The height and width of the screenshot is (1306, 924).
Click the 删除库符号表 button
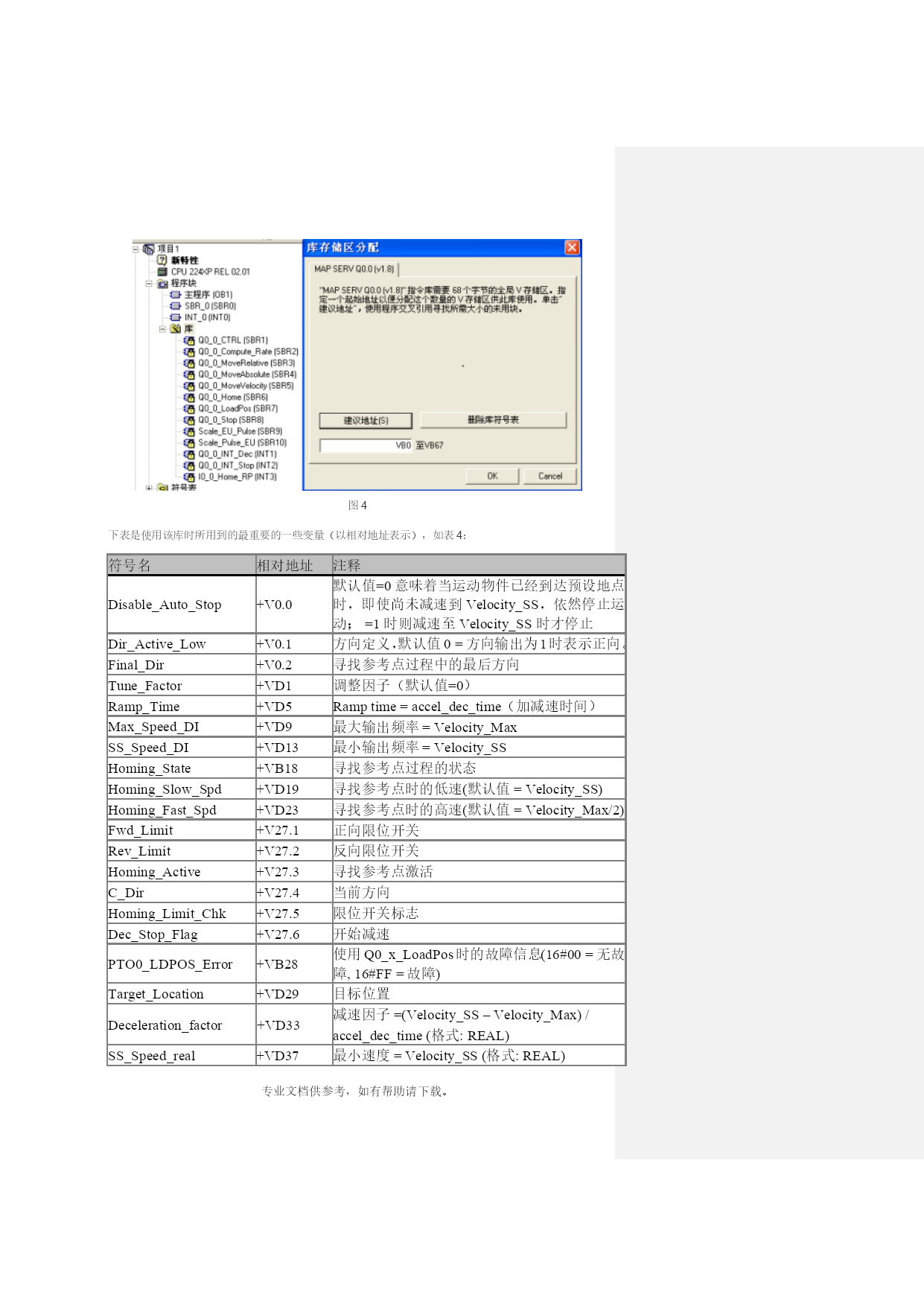[493, 420]
